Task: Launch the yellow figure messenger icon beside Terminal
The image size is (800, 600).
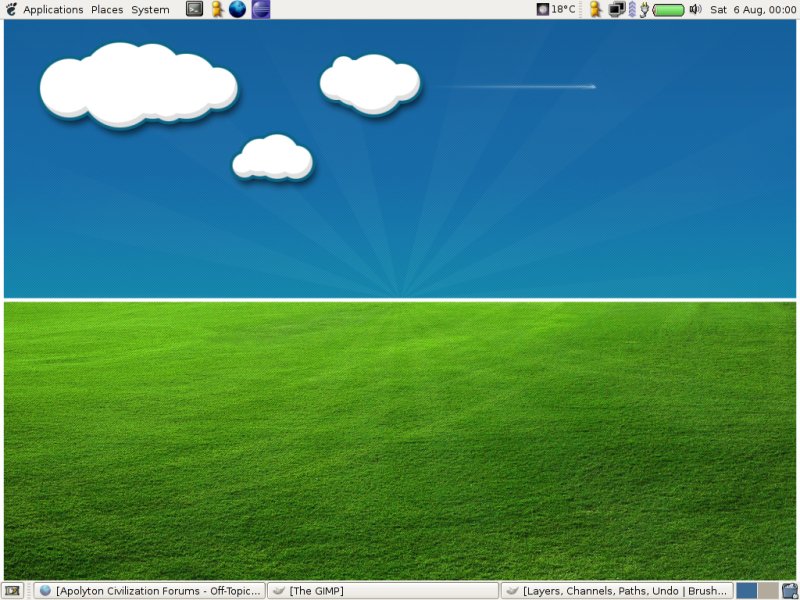Action: pyautogui.click(x=217, y=9)
